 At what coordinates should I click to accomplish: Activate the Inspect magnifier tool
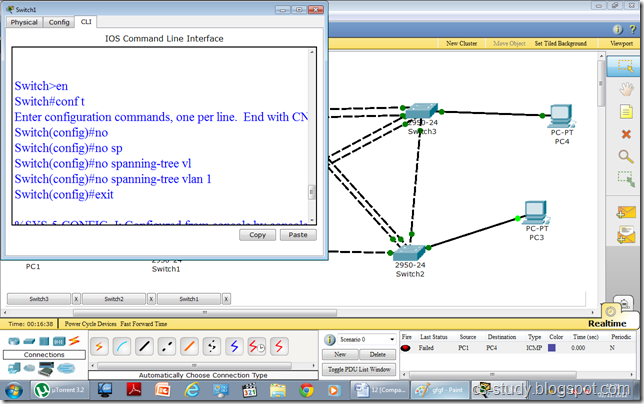pos(626,156)
